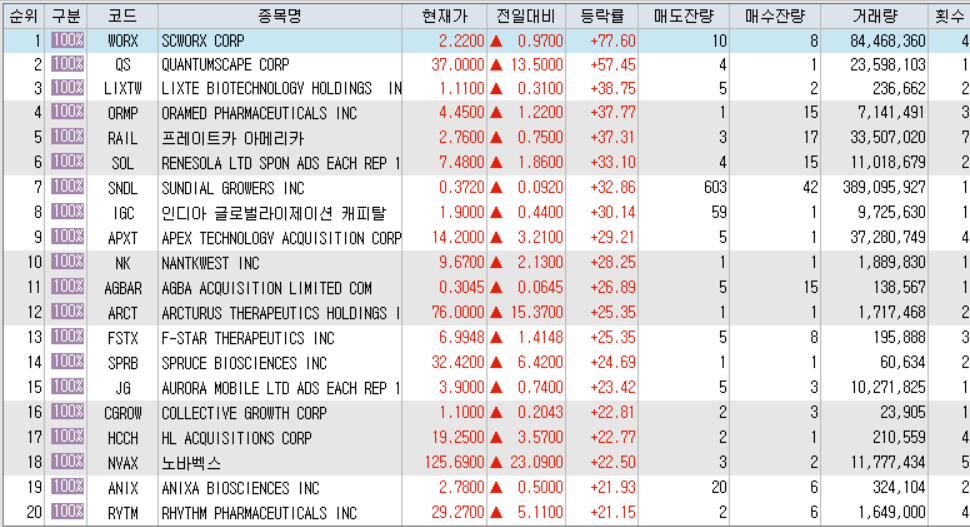Click the 100% badge in the JG row
The image size is (970, 527).
pyautogui.click(x=67, y=387)
